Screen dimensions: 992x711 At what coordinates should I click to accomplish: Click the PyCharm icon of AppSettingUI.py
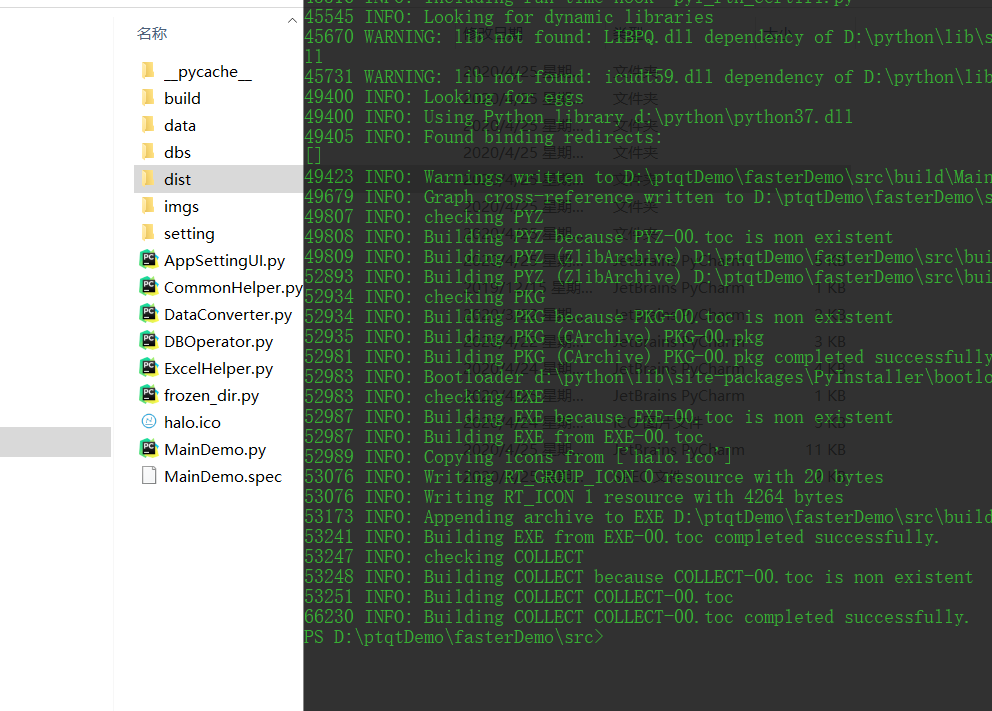click(x=149, y=259)
